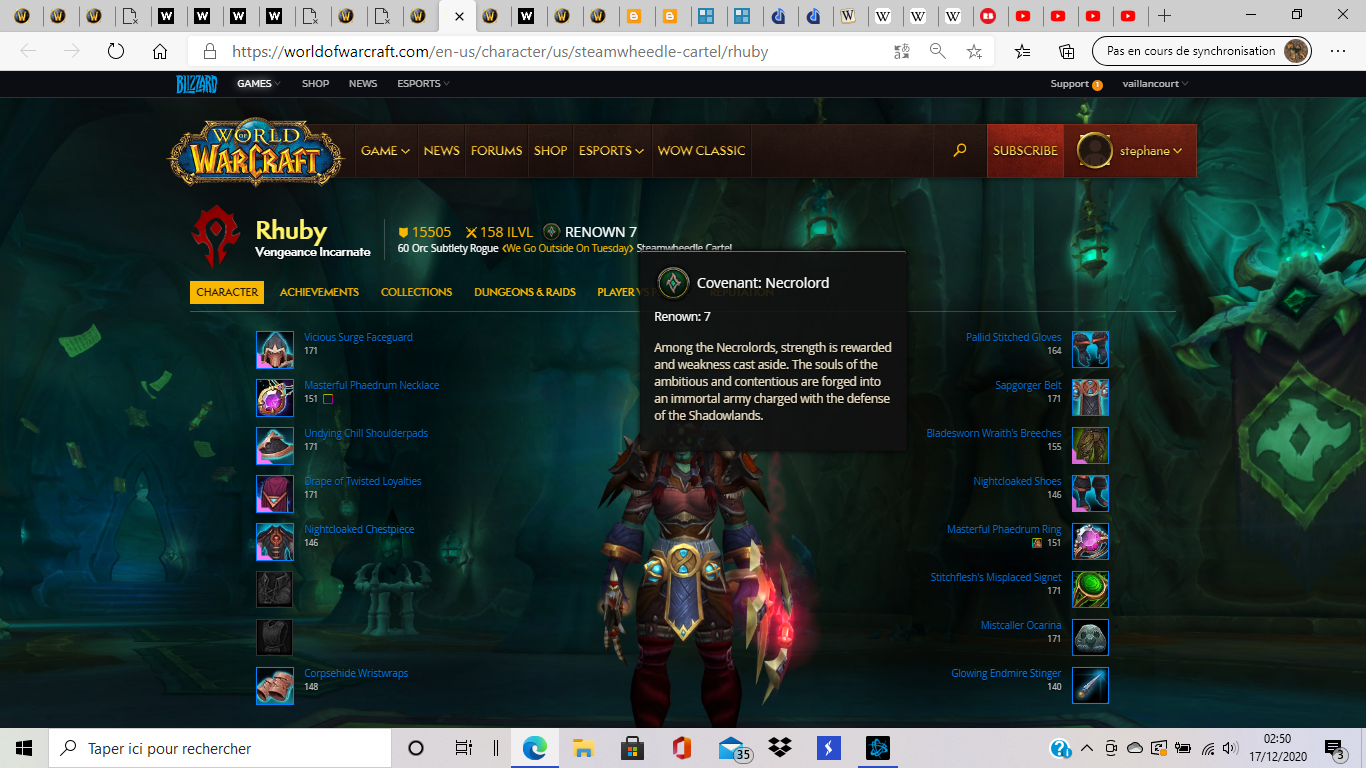Click the browser address bar URL
The height and width of the screenshot is (768, 1366).
pos(500,52)
